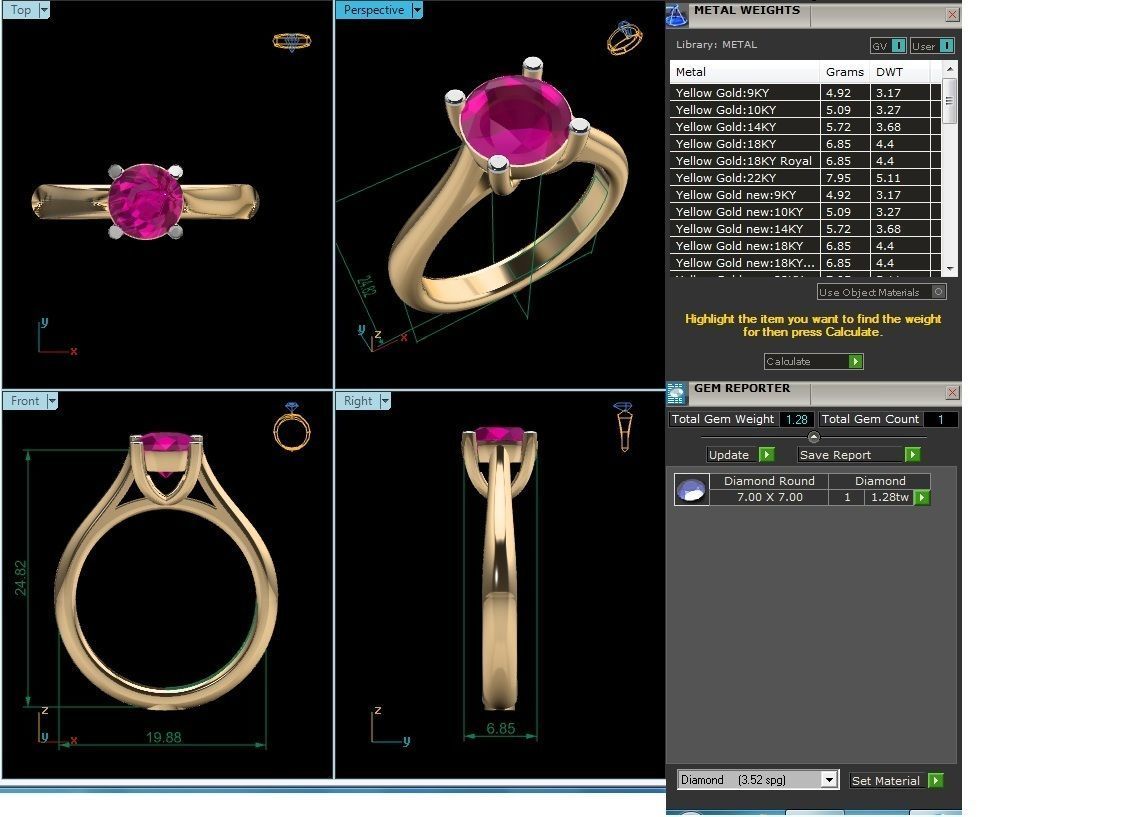Select the Front viewport label
The image size is (1121, 817).
[x=25, y=401]
